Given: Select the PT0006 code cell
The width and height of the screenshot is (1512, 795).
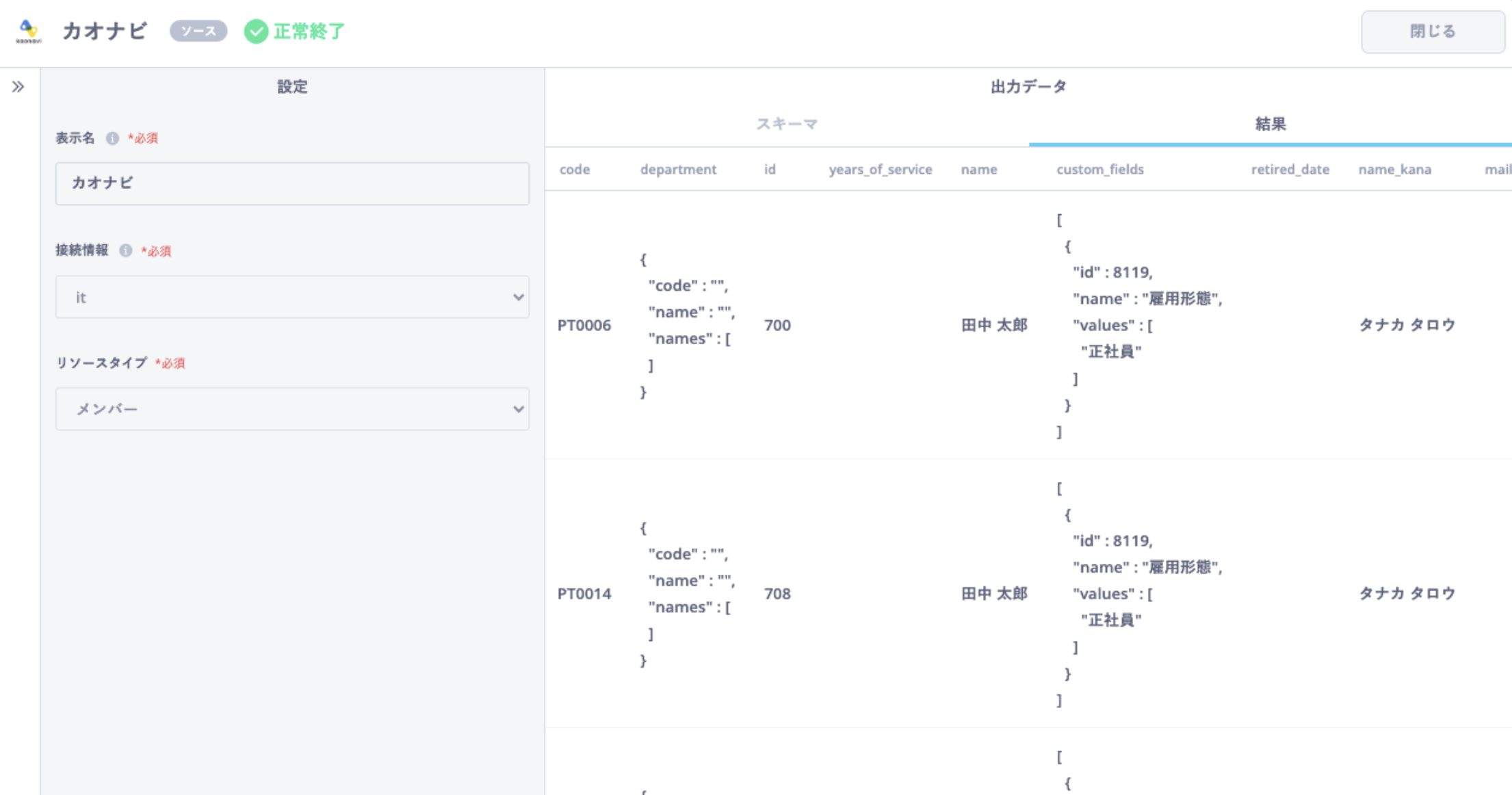Looking at the screenshot, I should 584,325.
